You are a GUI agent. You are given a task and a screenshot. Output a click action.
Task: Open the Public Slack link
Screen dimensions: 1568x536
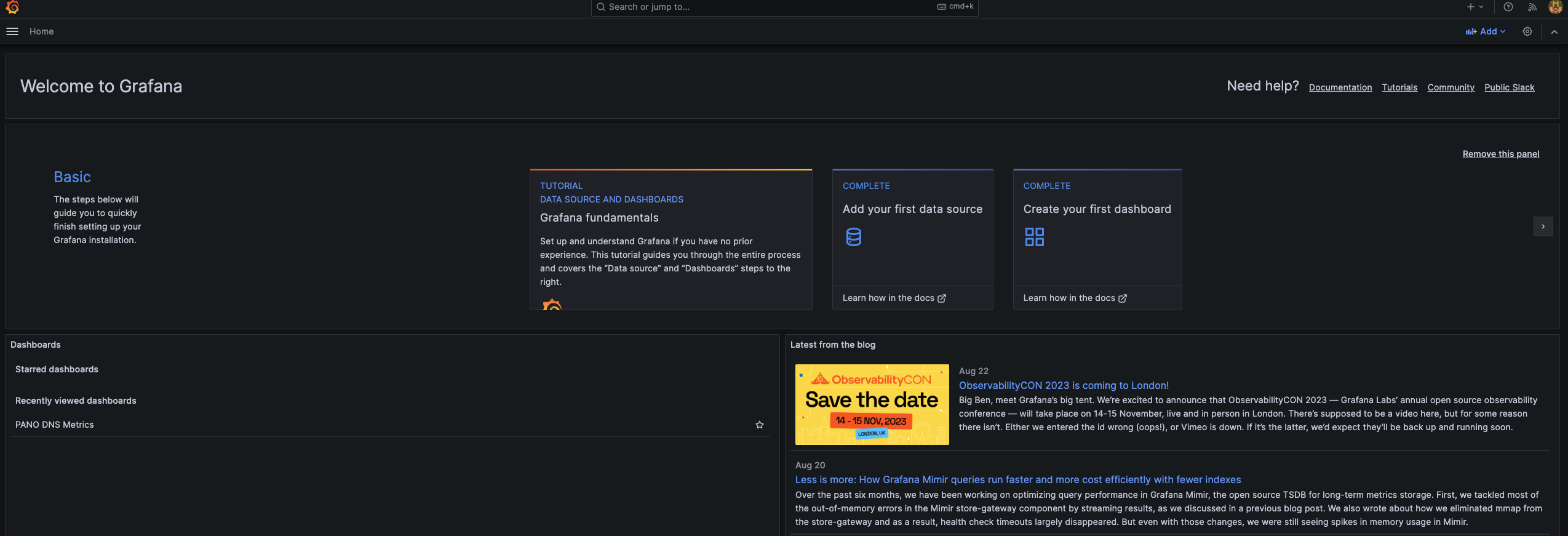click(1509, 87)
